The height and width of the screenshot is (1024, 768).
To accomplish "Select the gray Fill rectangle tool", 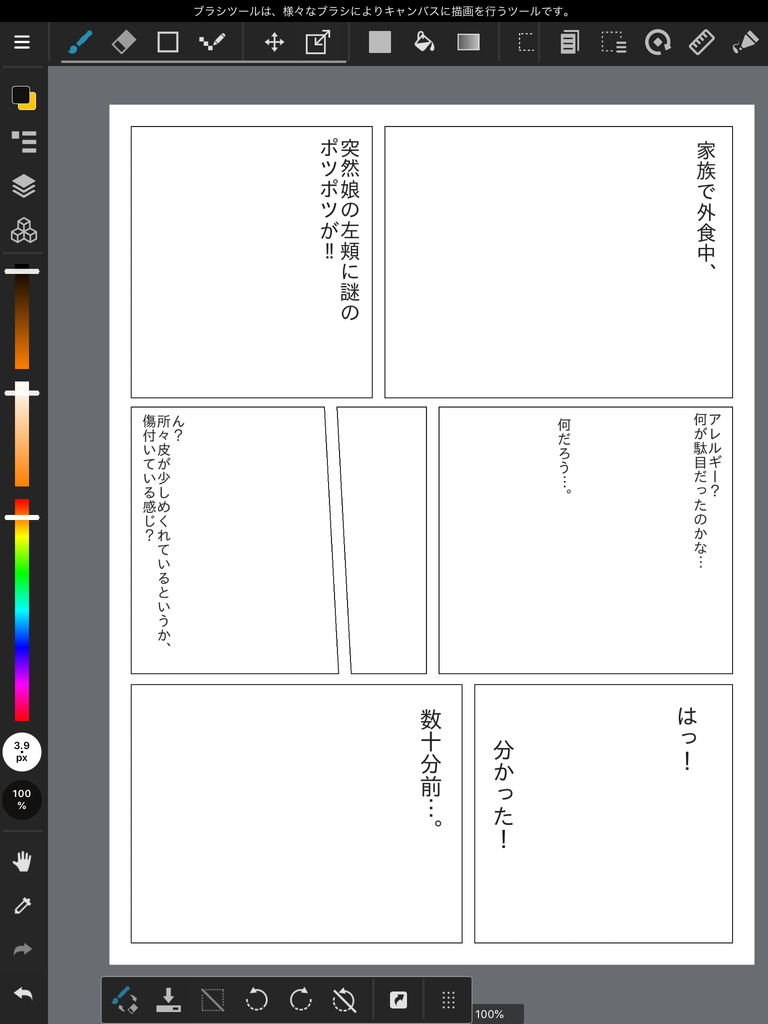I will (379, 42).
